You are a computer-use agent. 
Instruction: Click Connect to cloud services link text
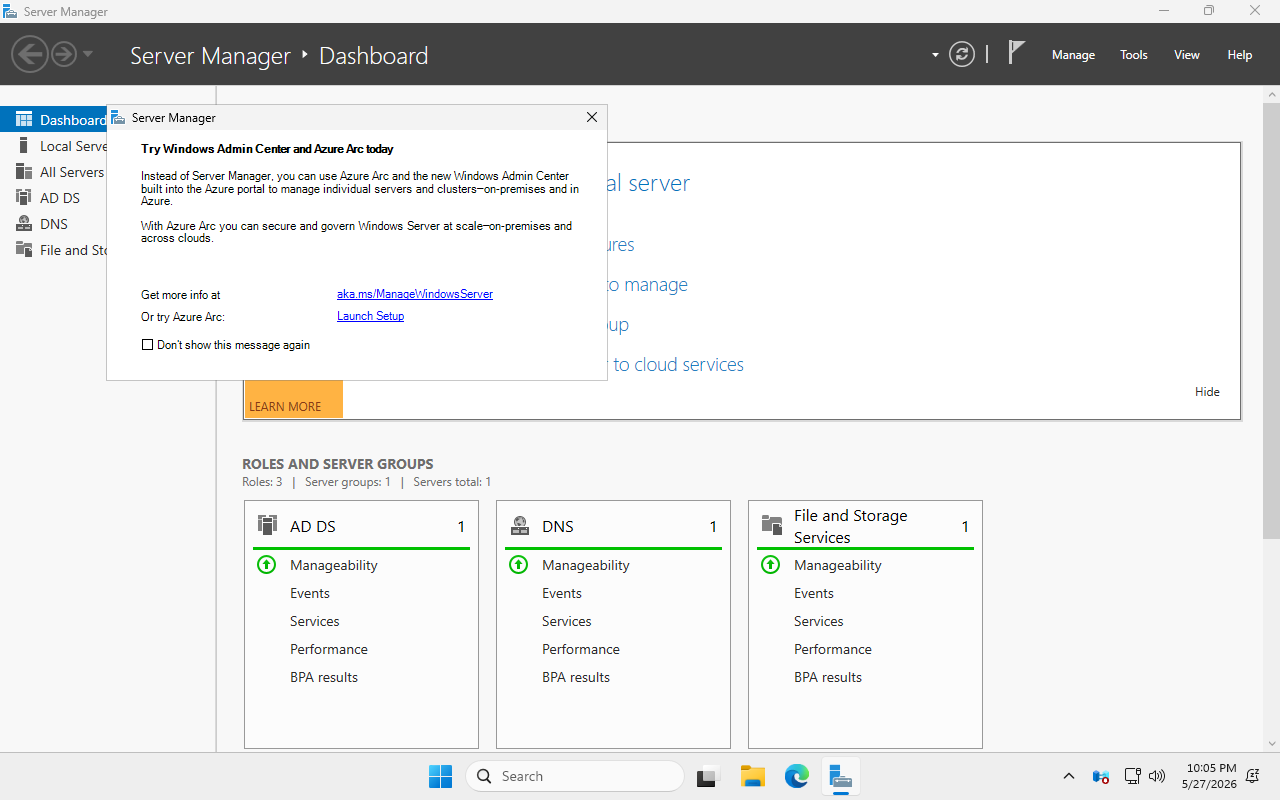pos(677,365)
